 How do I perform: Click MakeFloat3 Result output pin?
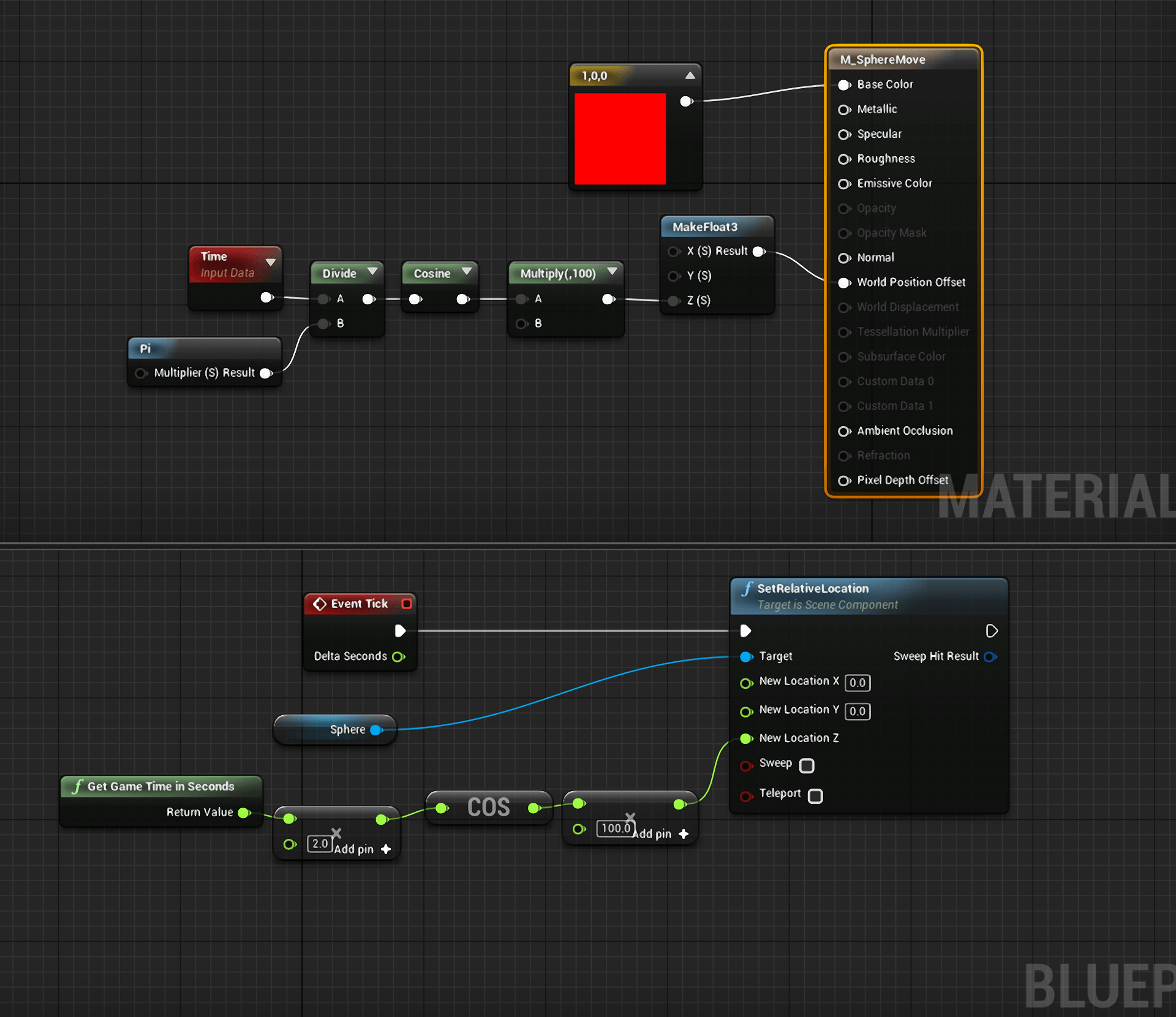(759, 252)
